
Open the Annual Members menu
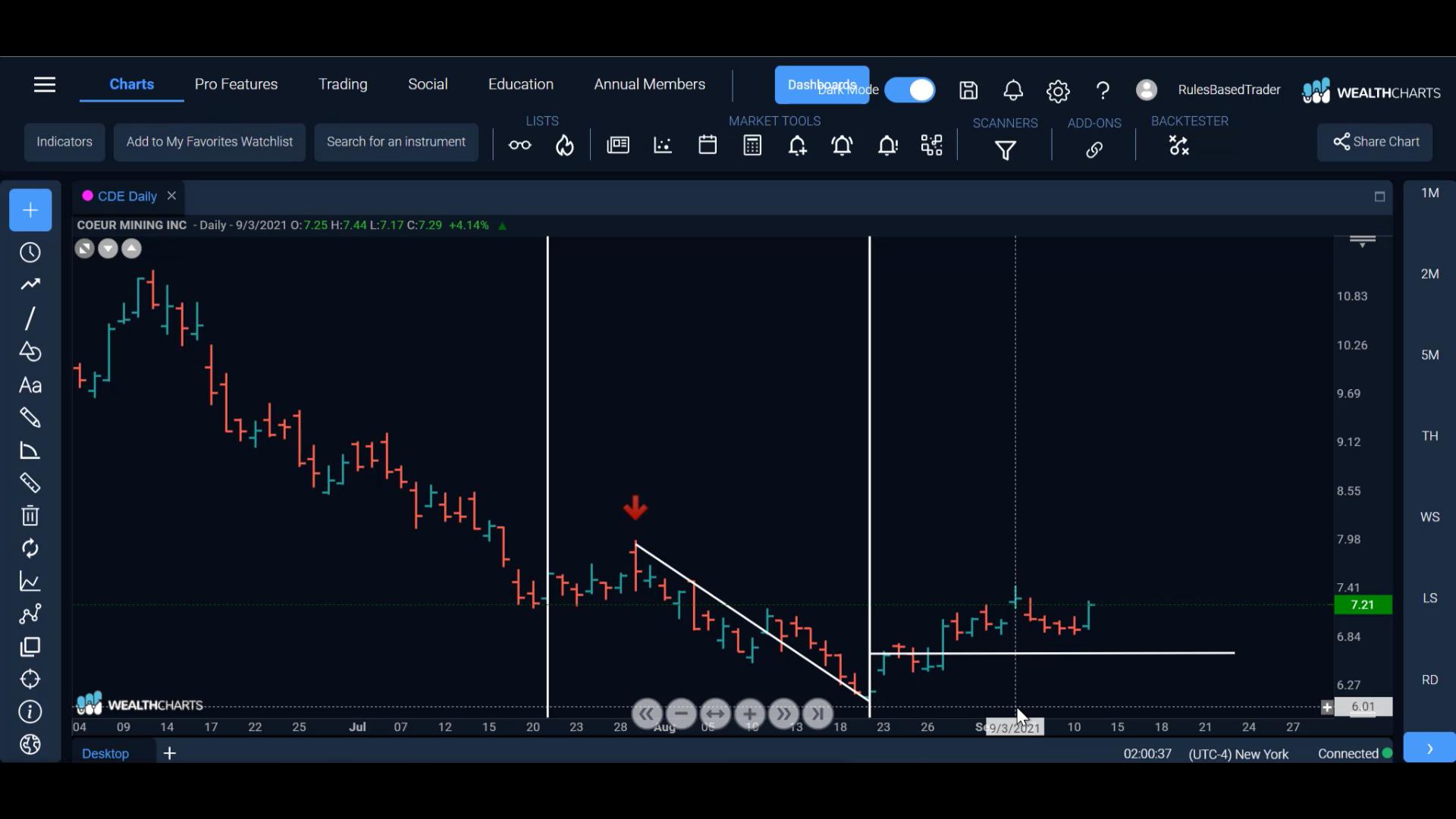650,84
